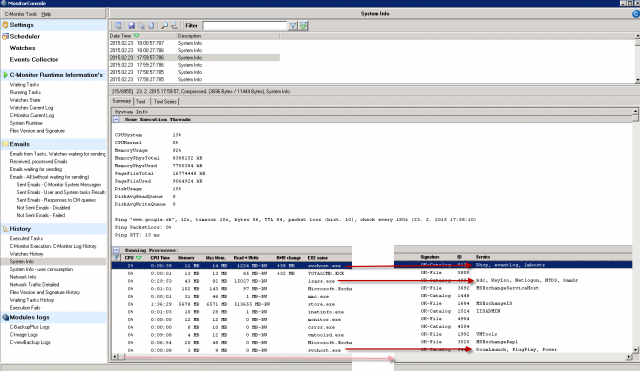
Task: Sort processes by Max Mem. column
Action: 215,258
